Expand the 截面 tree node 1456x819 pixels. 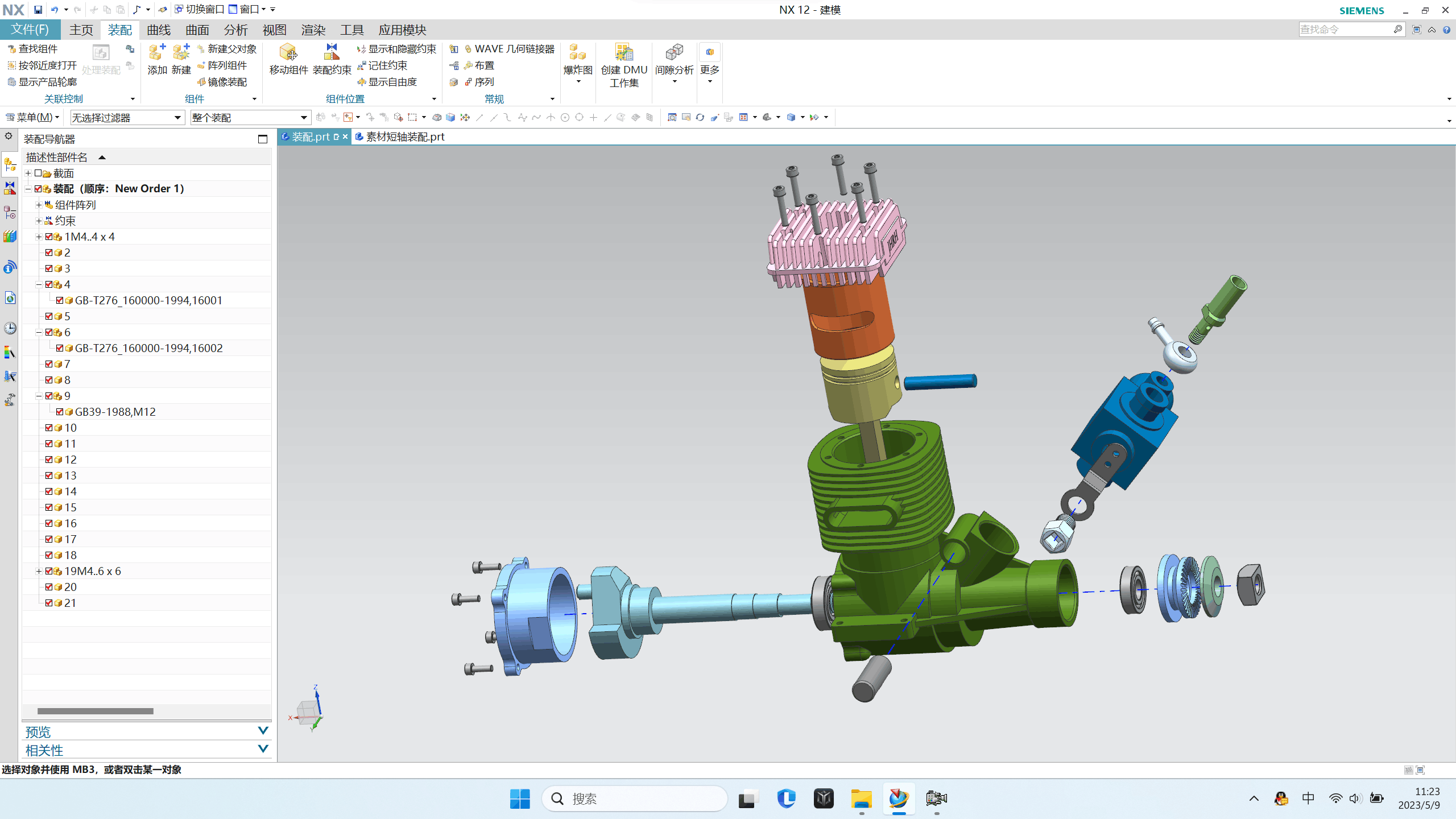pyautogui.click(x=28, y=173)
